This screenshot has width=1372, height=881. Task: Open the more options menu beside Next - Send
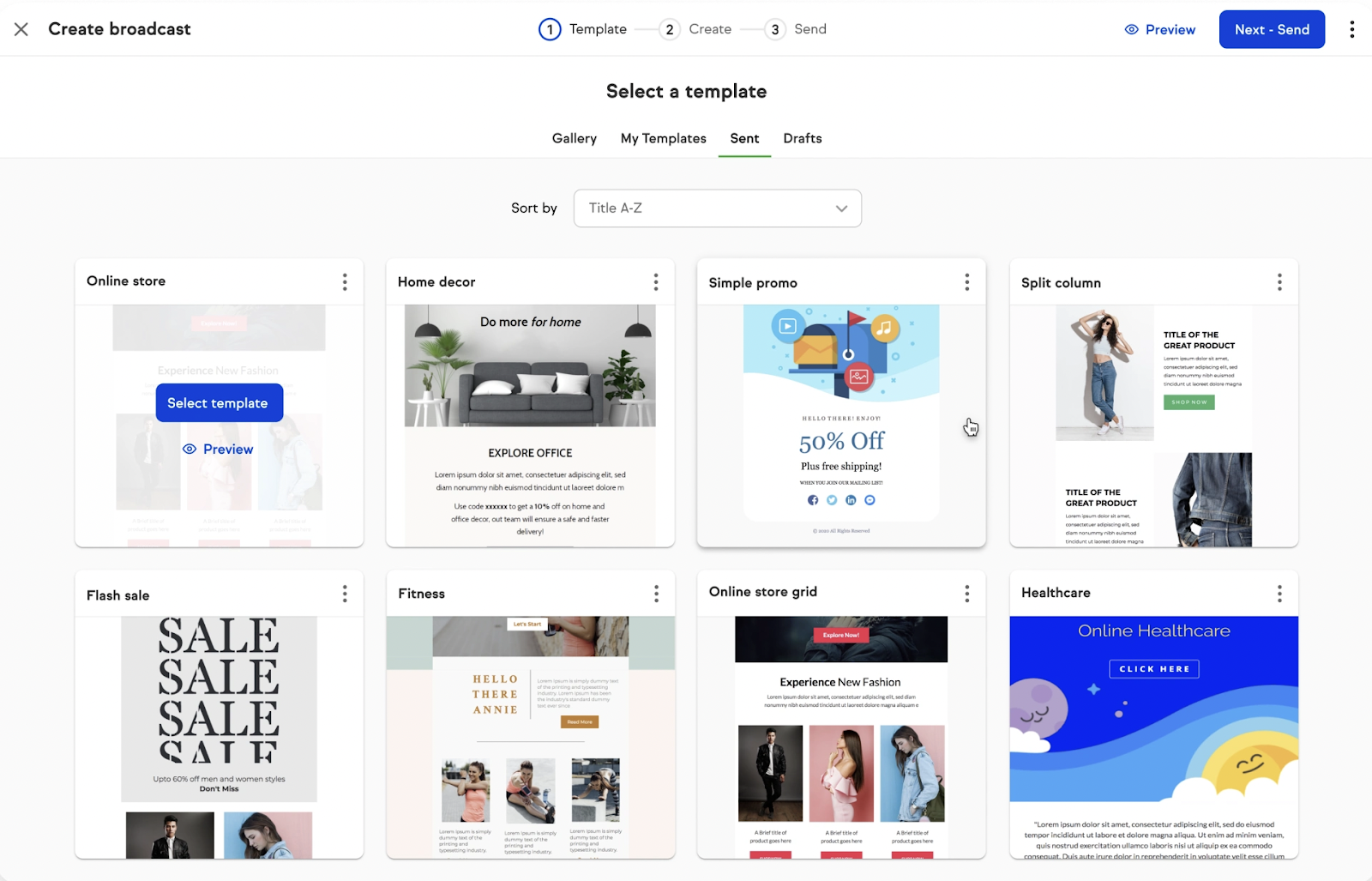[1351, 29]
